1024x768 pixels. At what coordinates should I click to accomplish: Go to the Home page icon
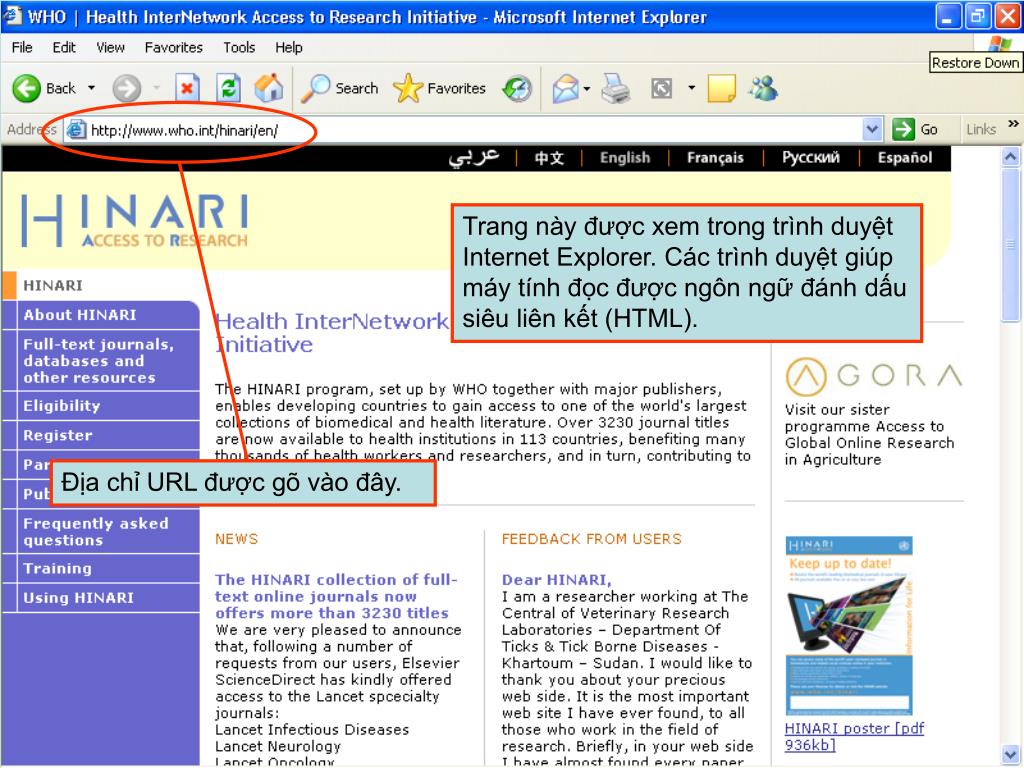tap(268, 88)
